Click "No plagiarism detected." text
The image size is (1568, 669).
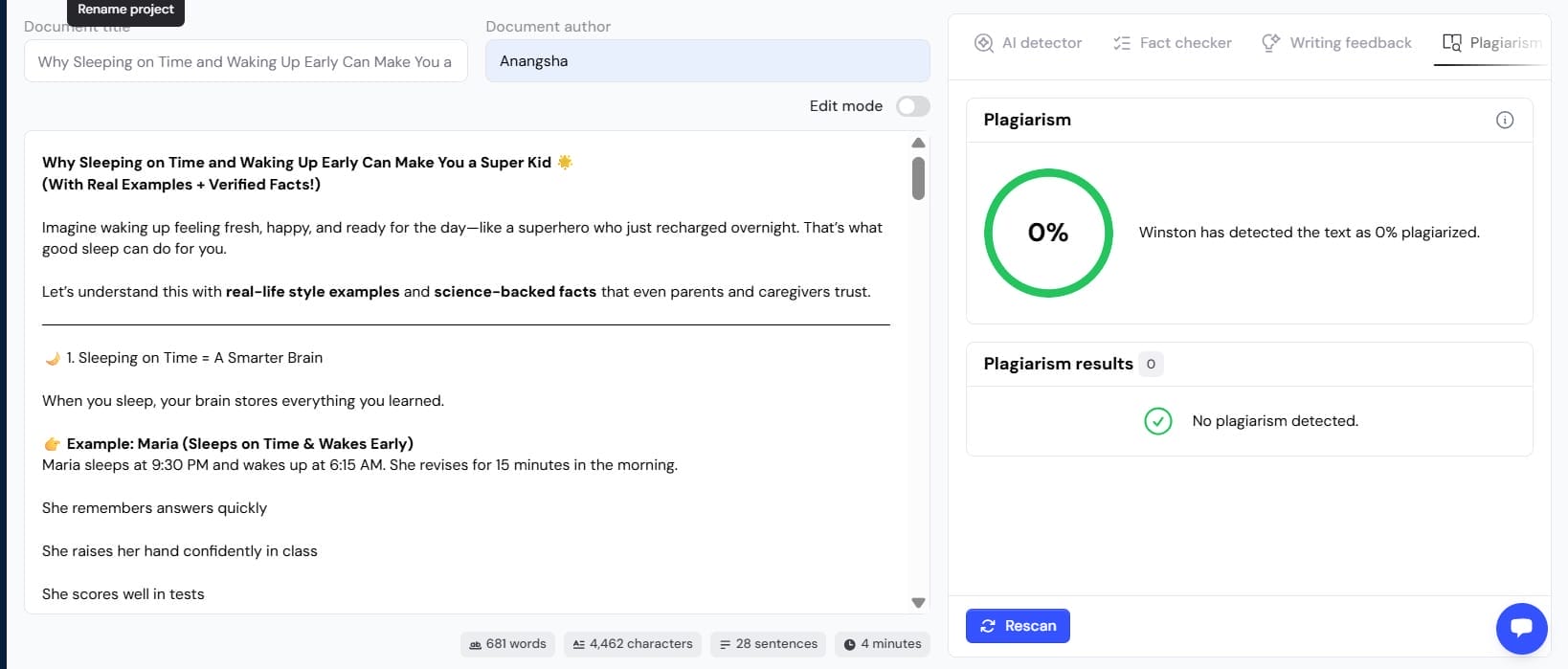tap(1275, 421)
